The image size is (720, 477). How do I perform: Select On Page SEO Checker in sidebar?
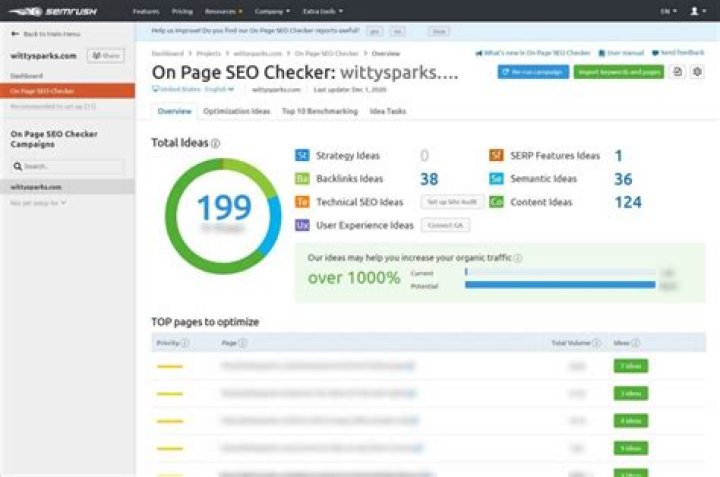pyautogui.click(x=68, y=91)
